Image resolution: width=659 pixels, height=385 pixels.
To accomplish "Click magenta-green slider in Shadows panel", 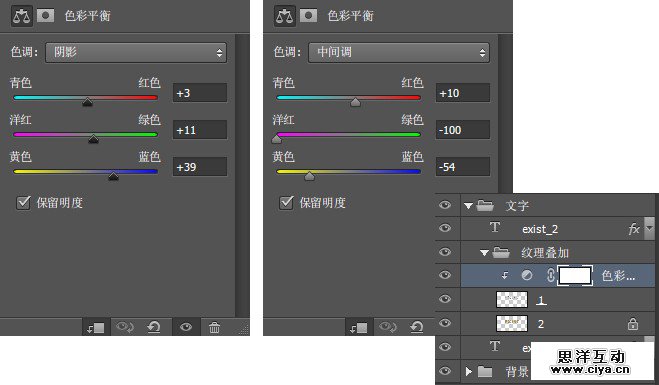I will pos(85,135).
